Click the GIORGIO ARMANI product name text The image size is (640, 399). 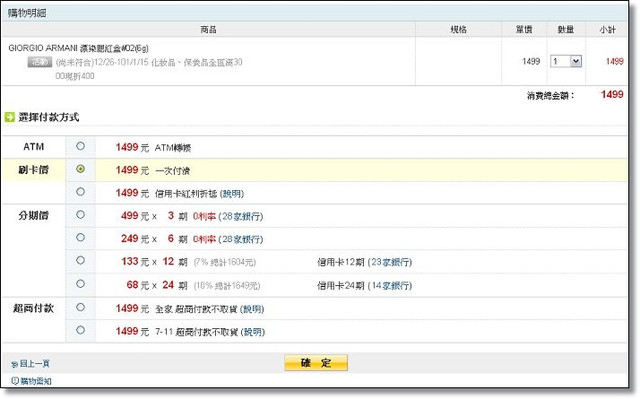78,48
